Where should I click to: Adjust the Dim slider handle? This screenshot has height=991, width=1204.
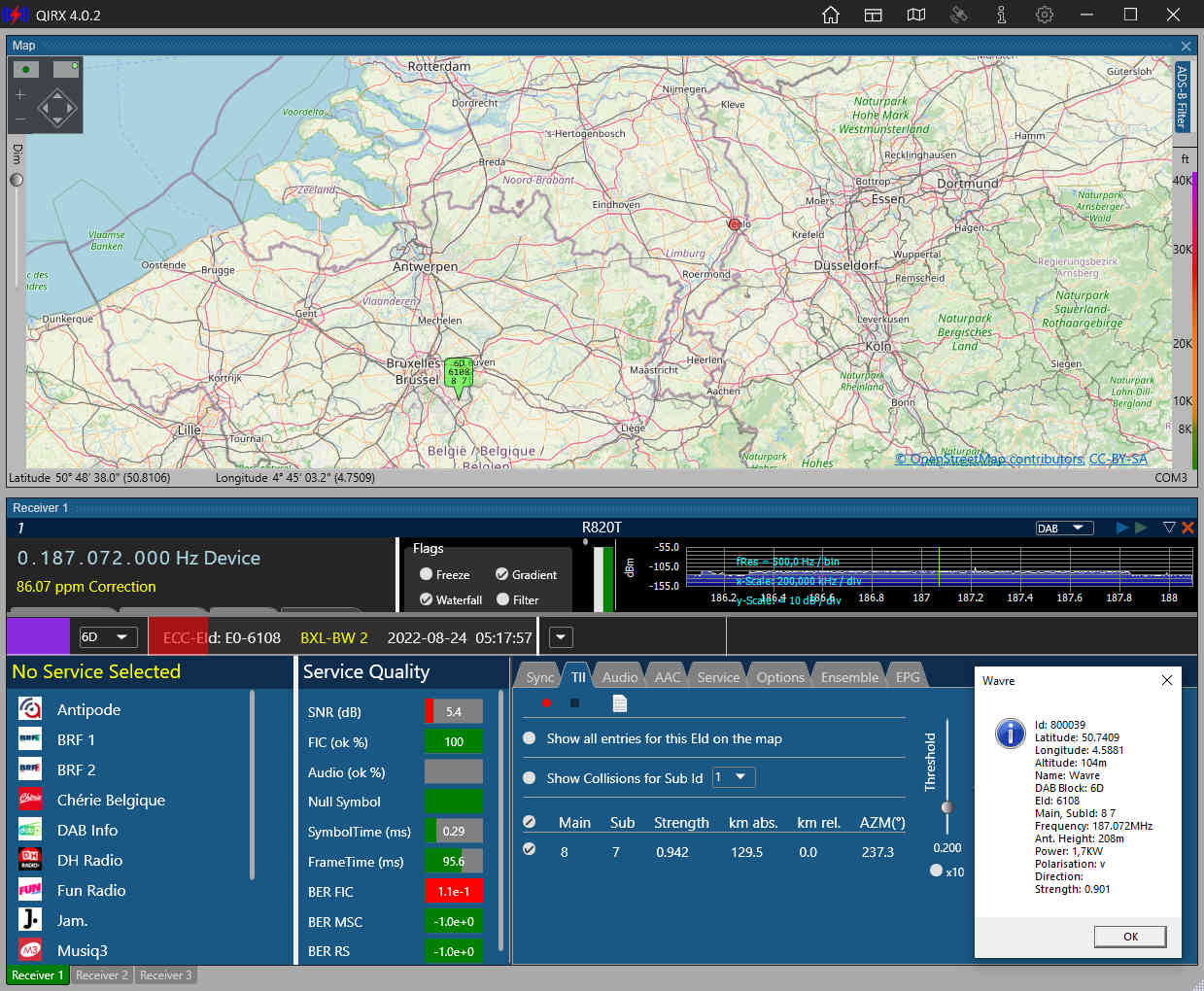pos(17,180)
